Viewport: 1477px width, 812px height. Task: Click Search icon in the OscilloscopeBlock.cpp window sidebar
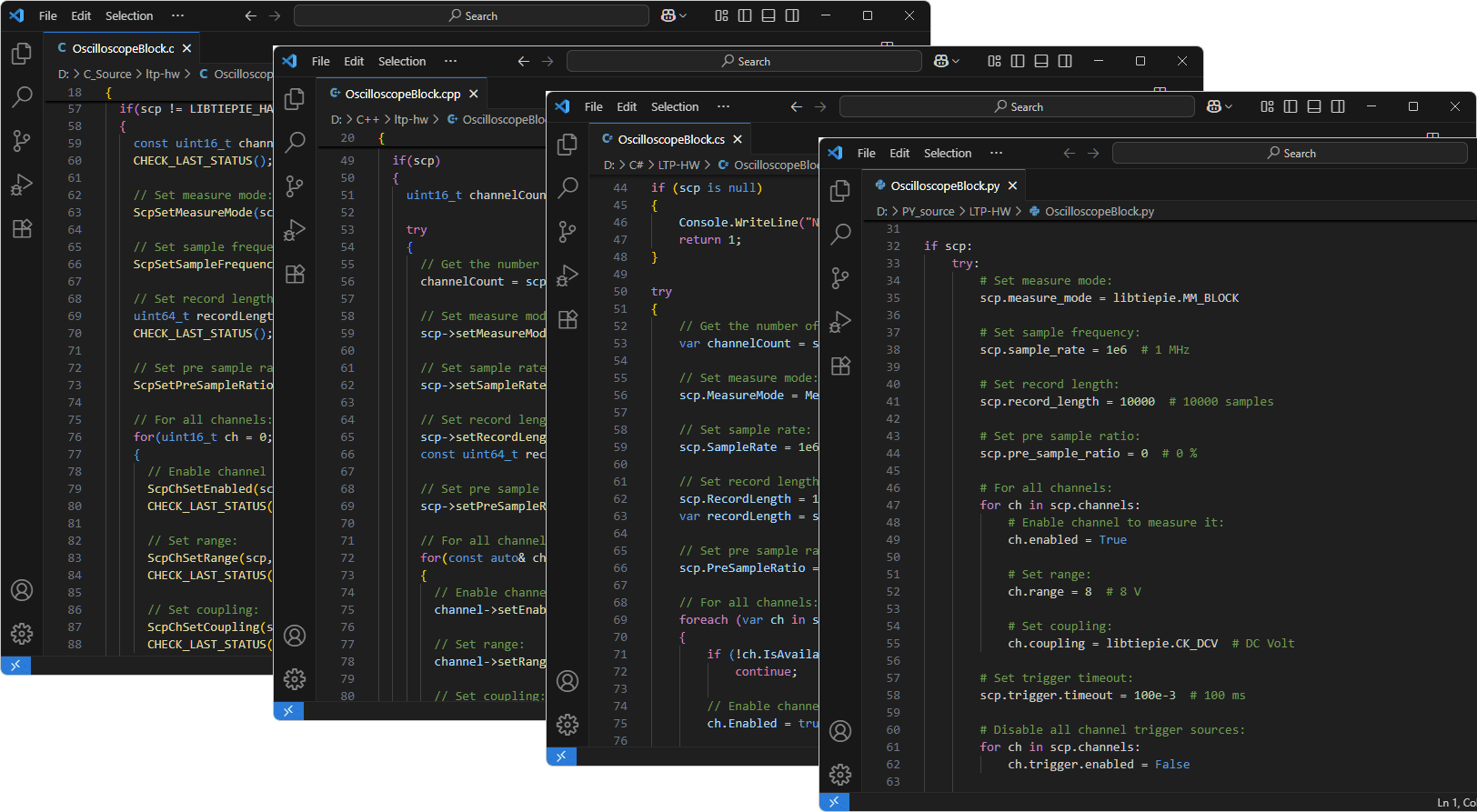[295, 143]
